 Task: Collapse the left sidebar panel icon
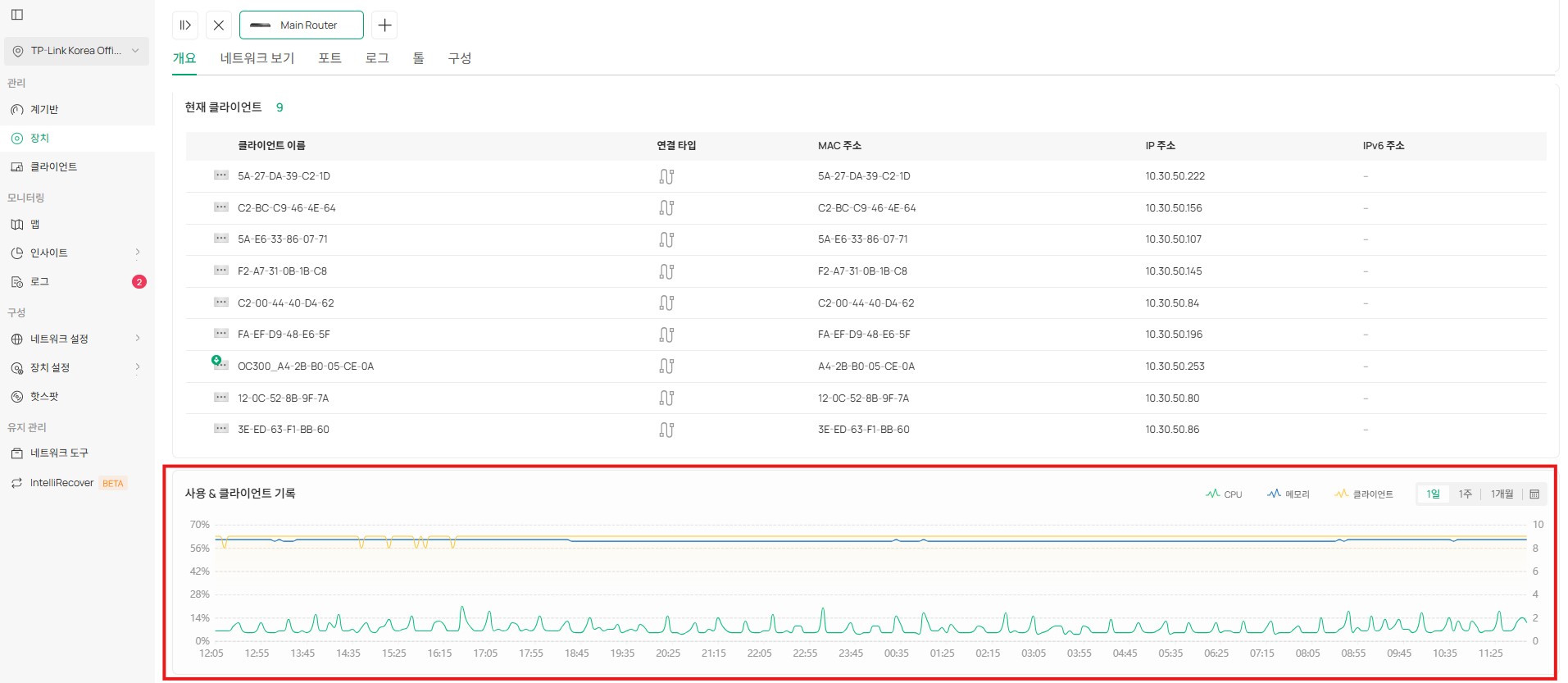pos(17,14)
